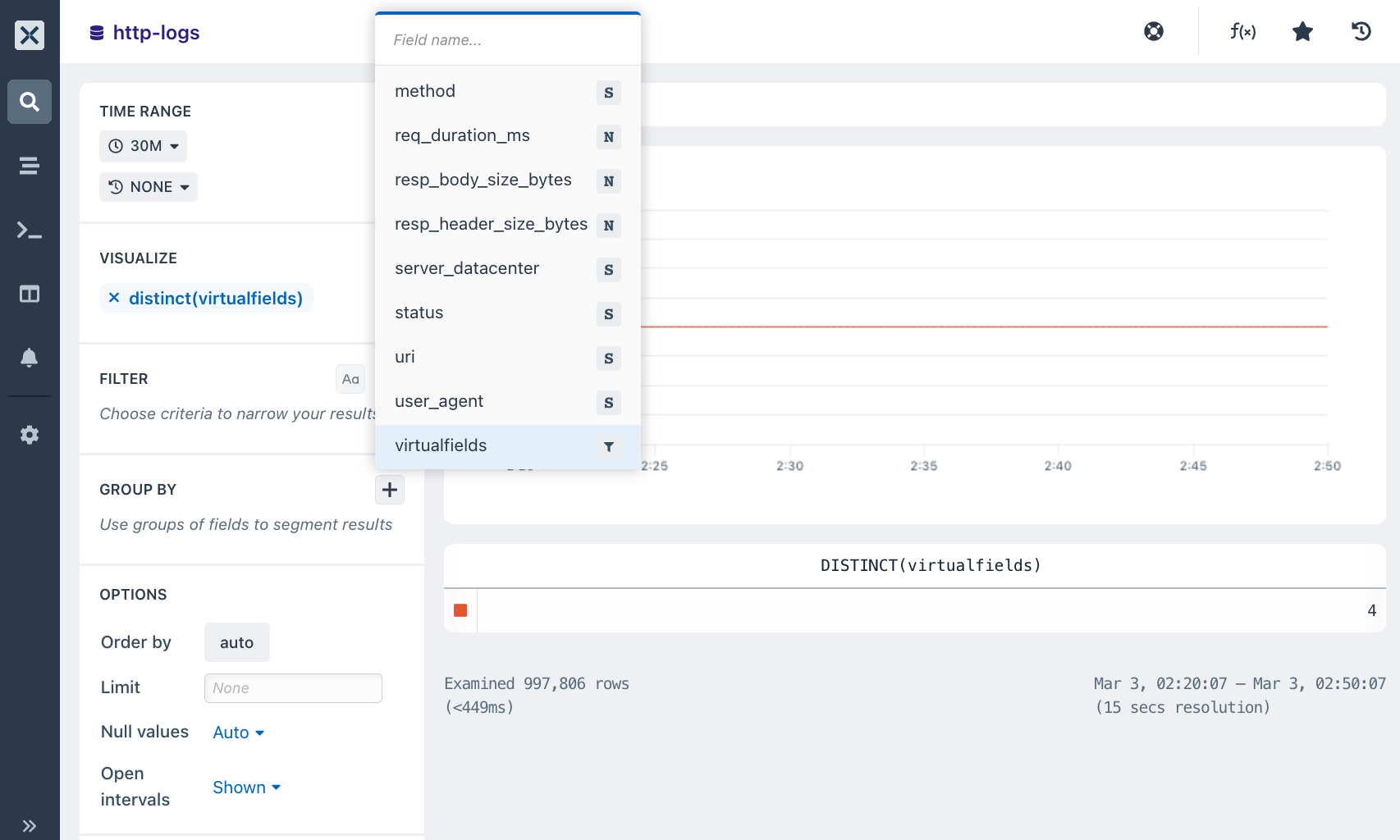Select the server_datacenter field
Image resolution: width=1400 pixels, height=840 pixels.
coord(508,269)
